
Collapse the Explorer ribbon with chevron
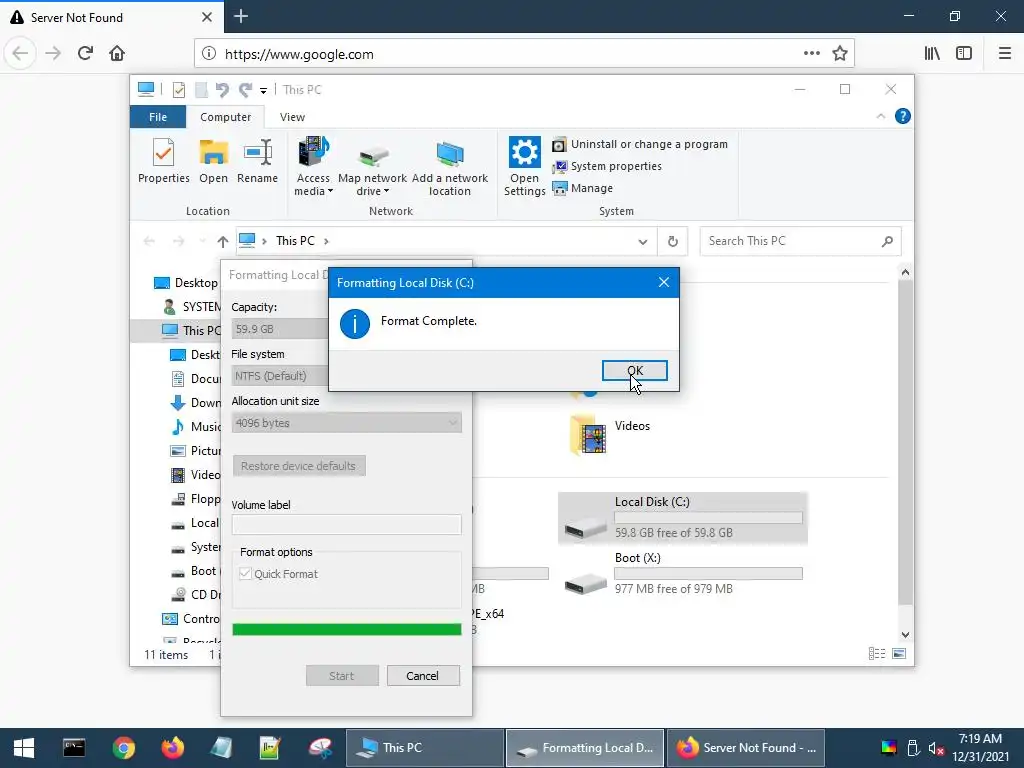pos(880,116)
